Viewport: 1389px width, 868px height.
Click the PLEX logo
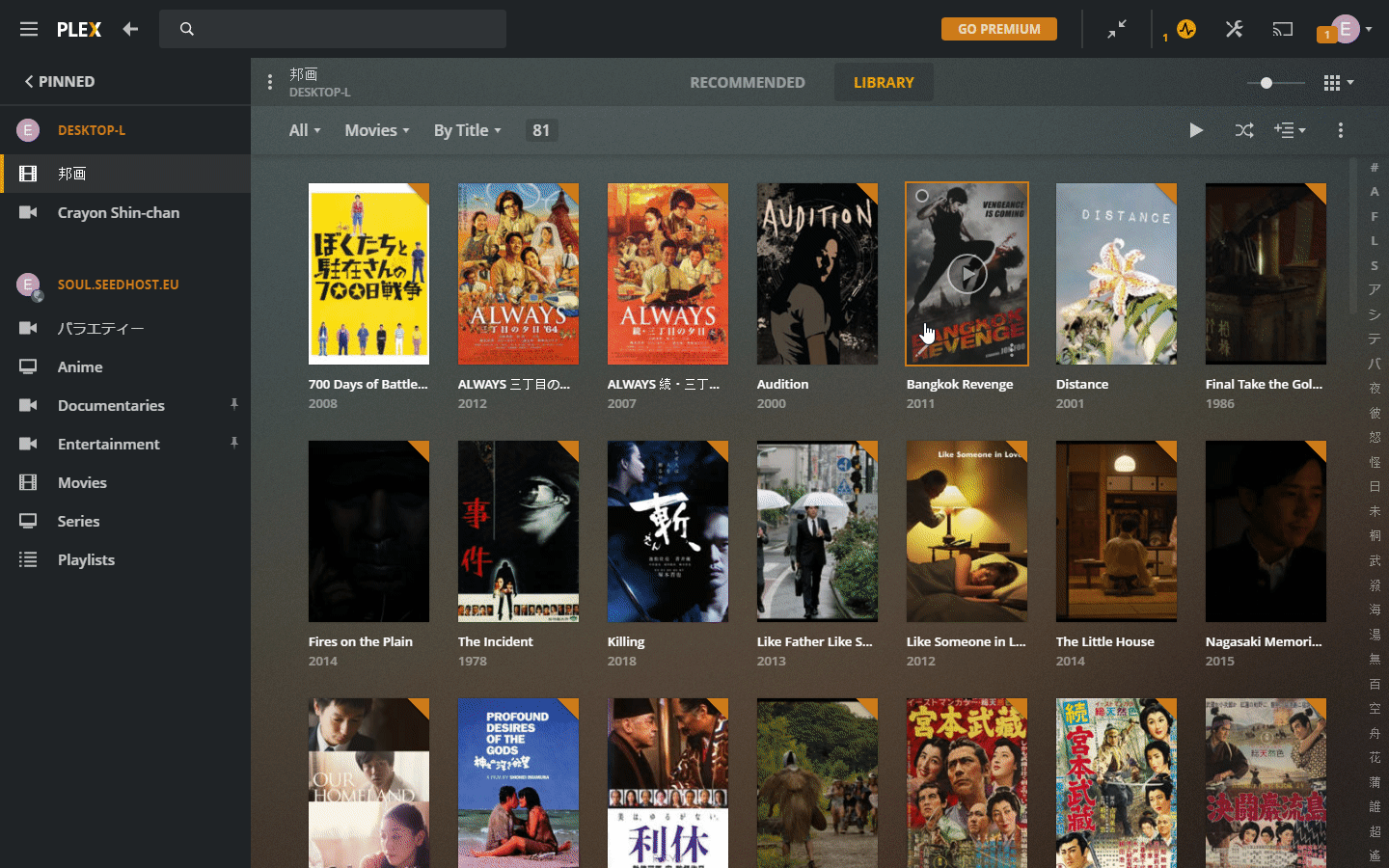(x=79, y=29)
